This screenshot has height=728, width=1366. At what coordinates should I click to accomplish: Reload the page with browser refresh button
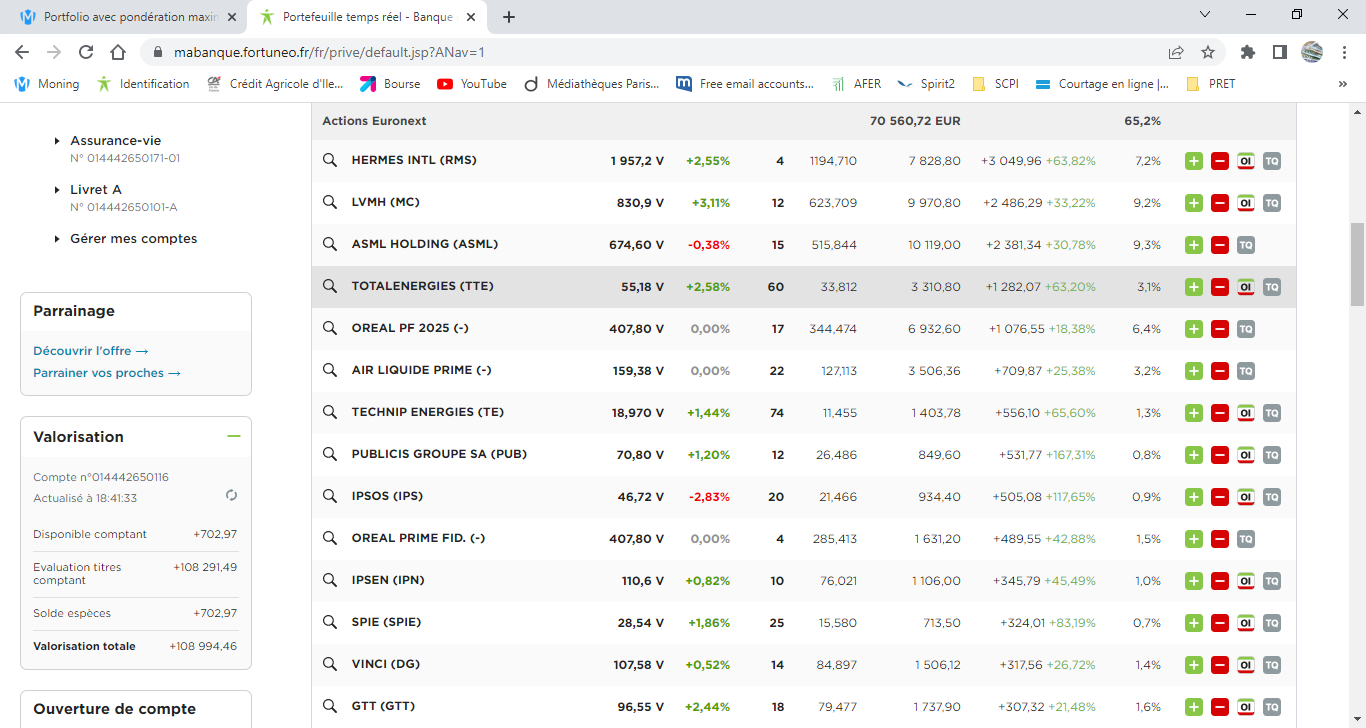pyautogui.click(x=86, y=52)
